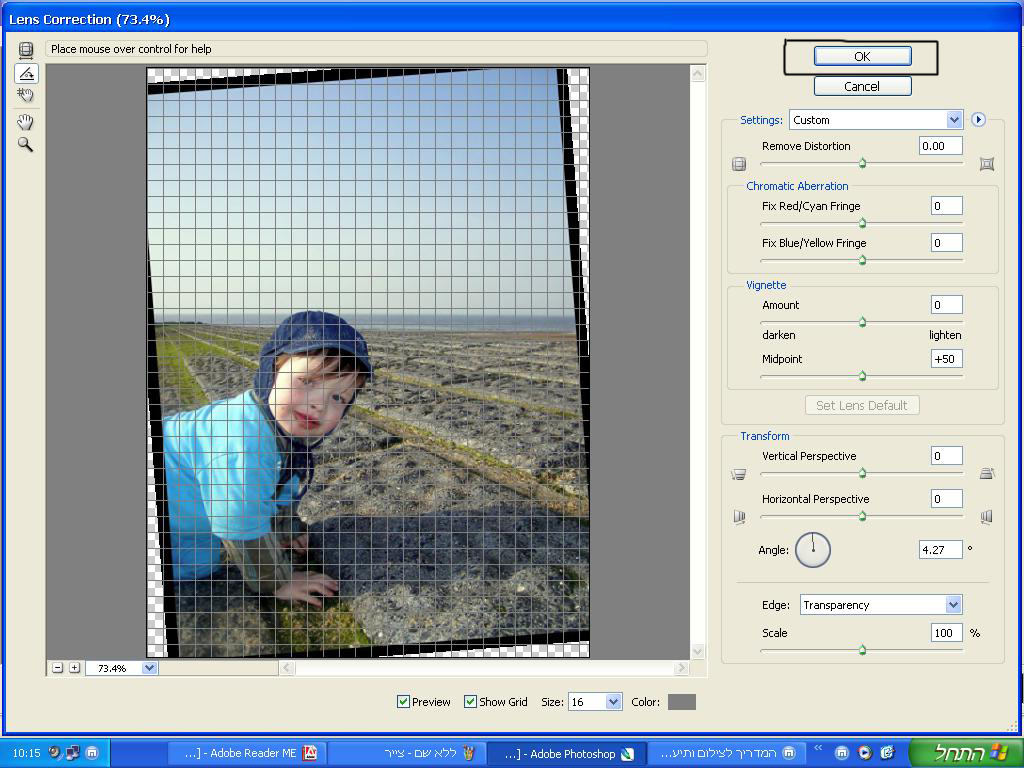Click left Horizontal Perspective icon
The width and height of the screenshot is (1024, 768).
coord(739,517)
